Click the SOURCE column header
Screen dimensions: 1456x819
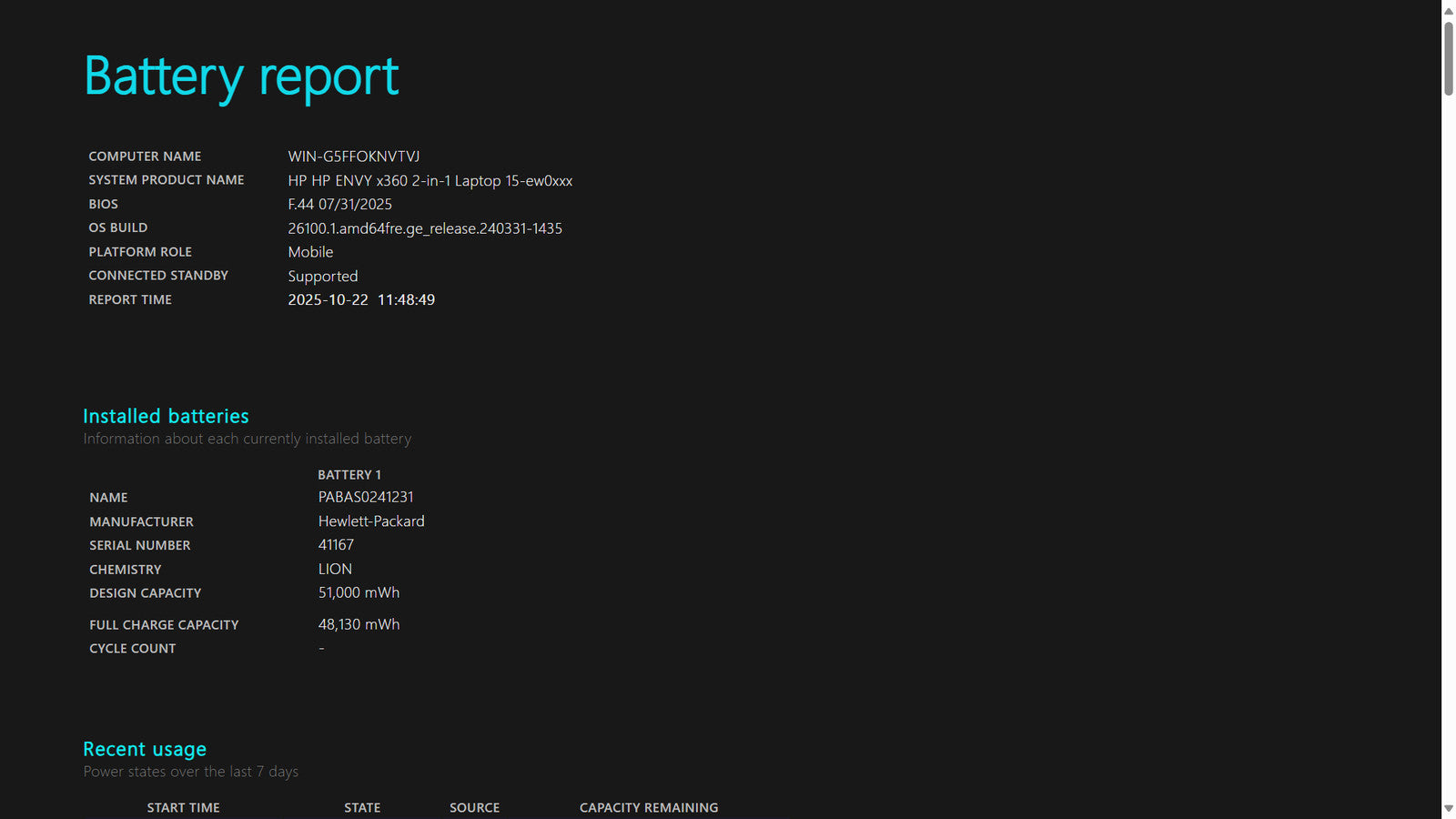click(475, 808)
